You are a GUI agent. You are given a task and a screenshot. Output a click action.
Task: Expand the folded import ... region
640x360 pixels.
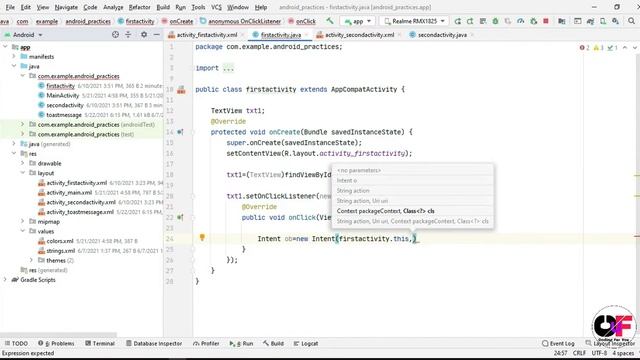pyautogui.click(x=228, y=68)
